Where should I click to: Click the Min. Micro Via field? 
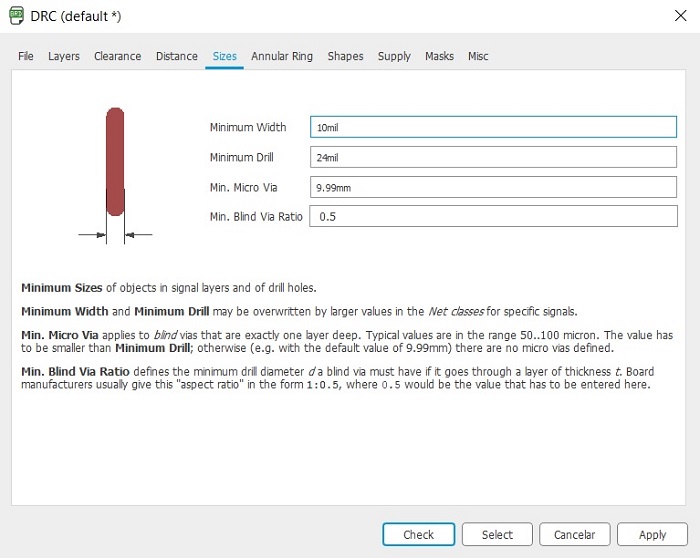pos(493,187)
